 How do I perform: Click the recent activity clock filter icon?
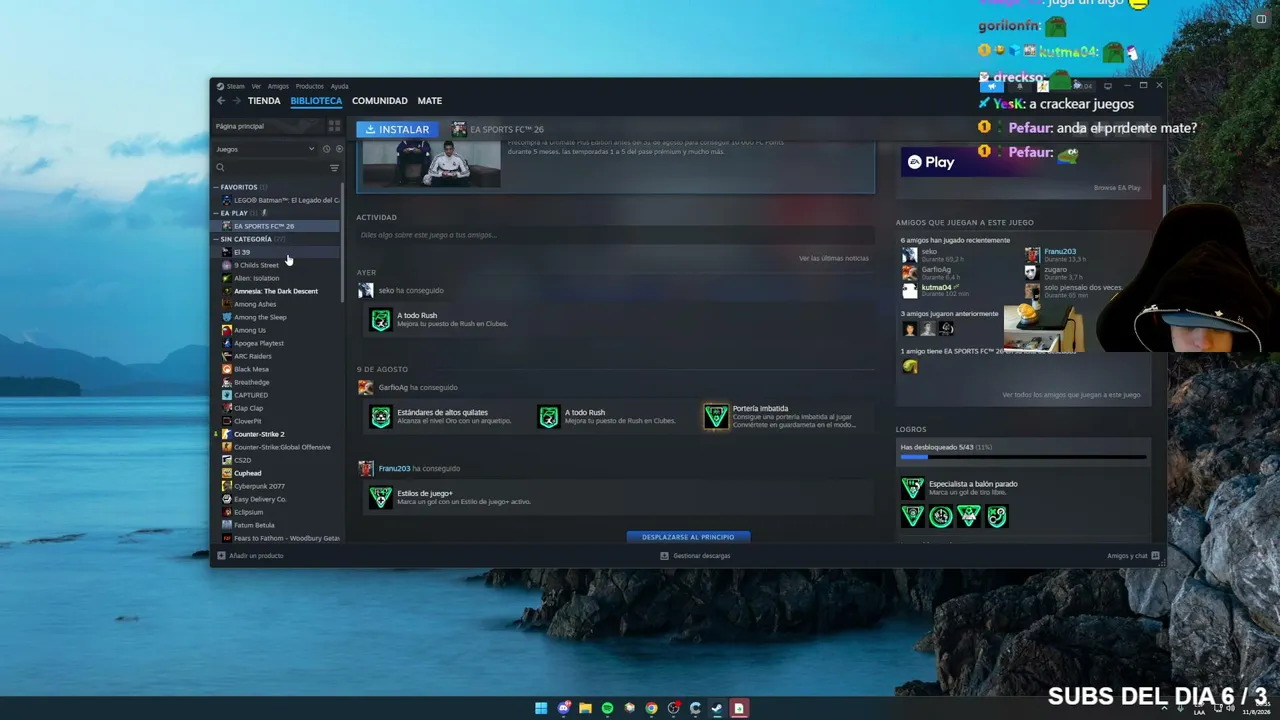(x=326, y=149)
